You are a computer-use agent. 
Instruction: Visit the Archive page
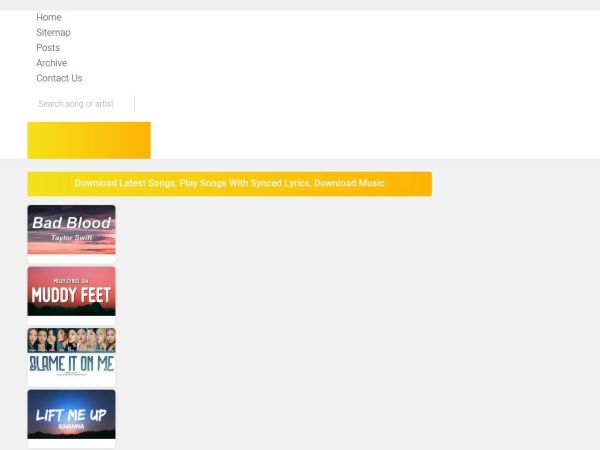pos(52,63)
